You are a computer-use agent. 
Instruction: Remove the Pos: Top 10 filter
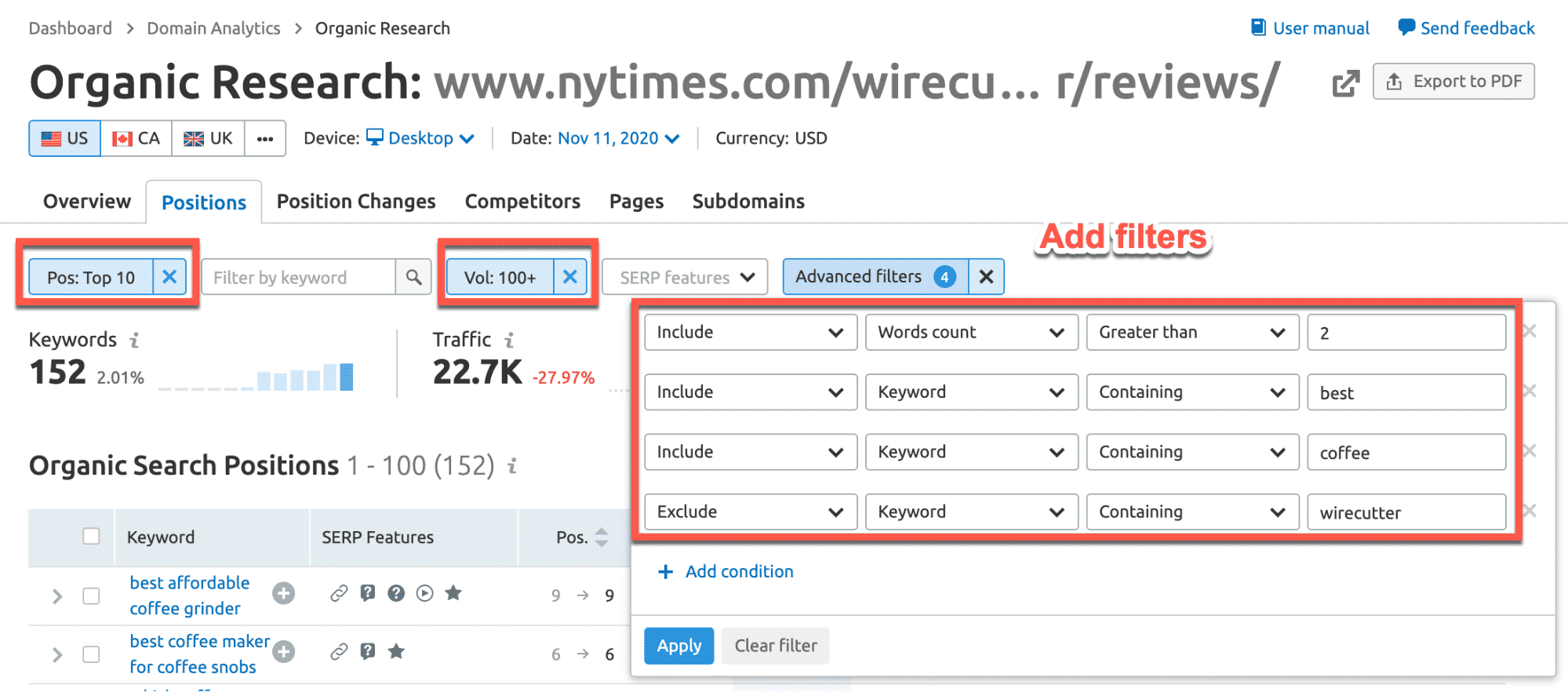pyautogui.click(x=169, y=277)
